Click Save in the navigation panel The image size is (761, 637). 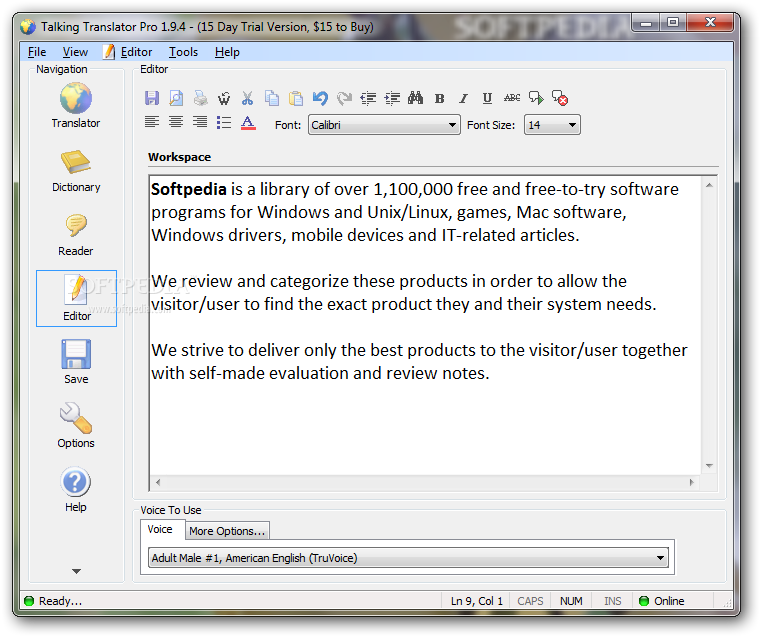(76, 362)
